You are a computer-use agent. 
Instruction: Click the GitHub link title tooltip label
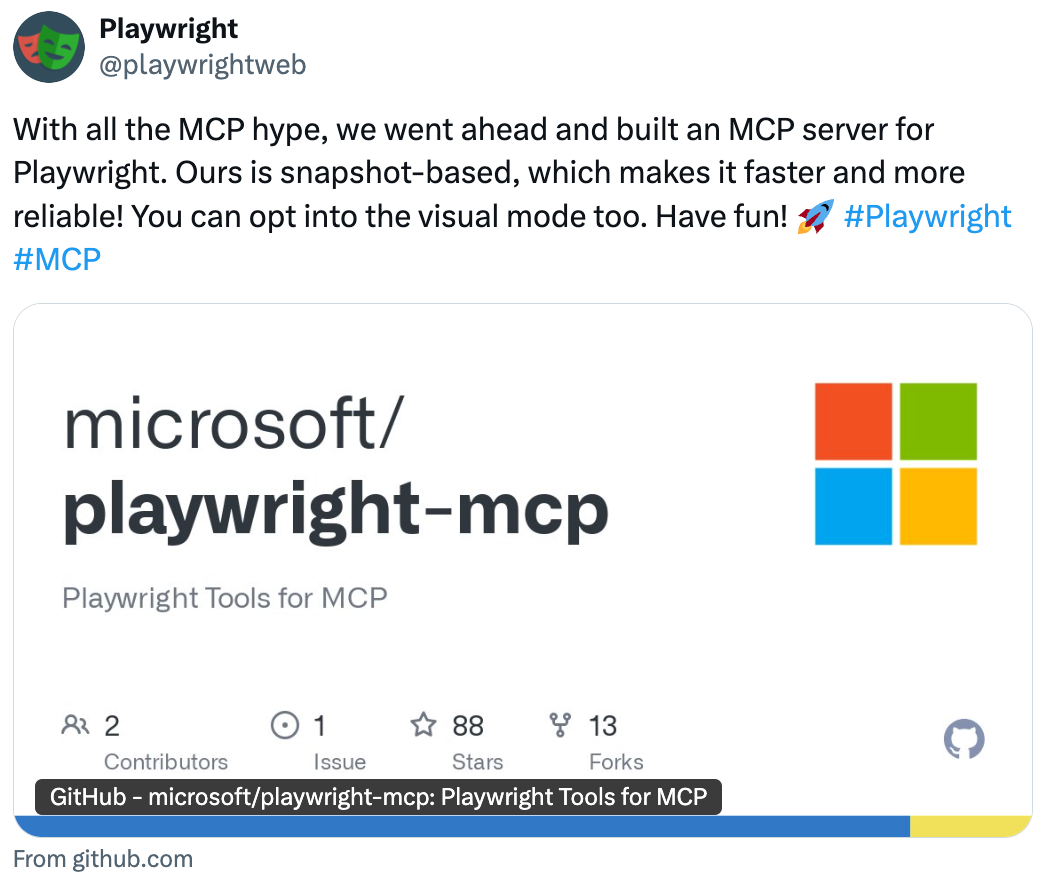[x=378, y=796]
